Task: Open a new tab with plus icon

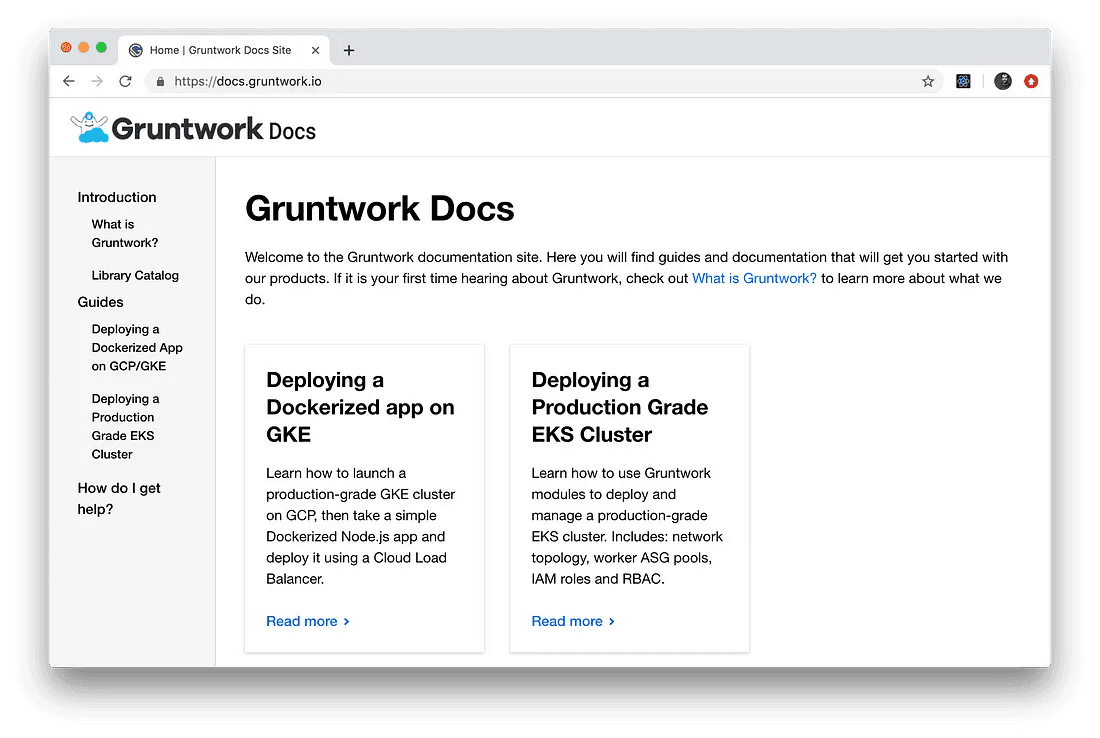Action: [349, 51]
